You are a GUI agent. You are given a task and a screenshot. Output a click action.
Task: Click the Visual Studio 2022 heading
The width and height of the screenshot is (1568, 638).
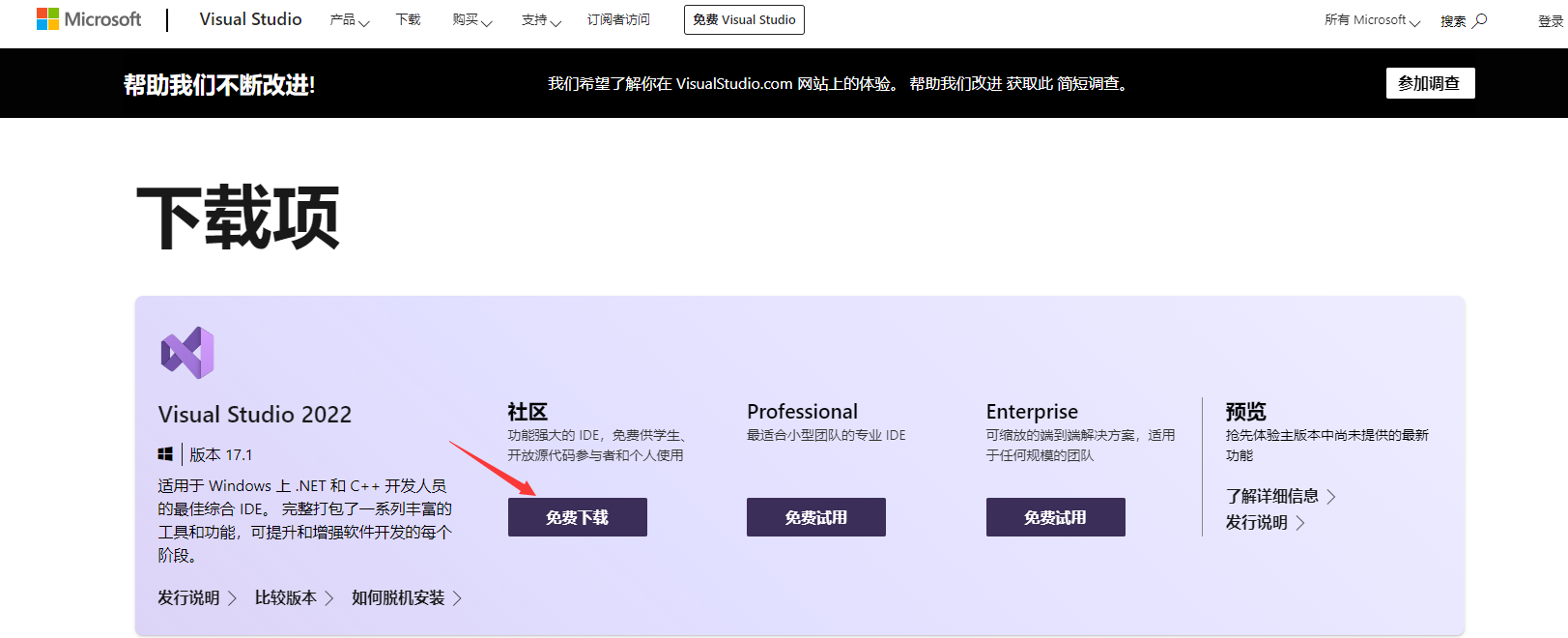pyautogui.click(x=255, y=415)
